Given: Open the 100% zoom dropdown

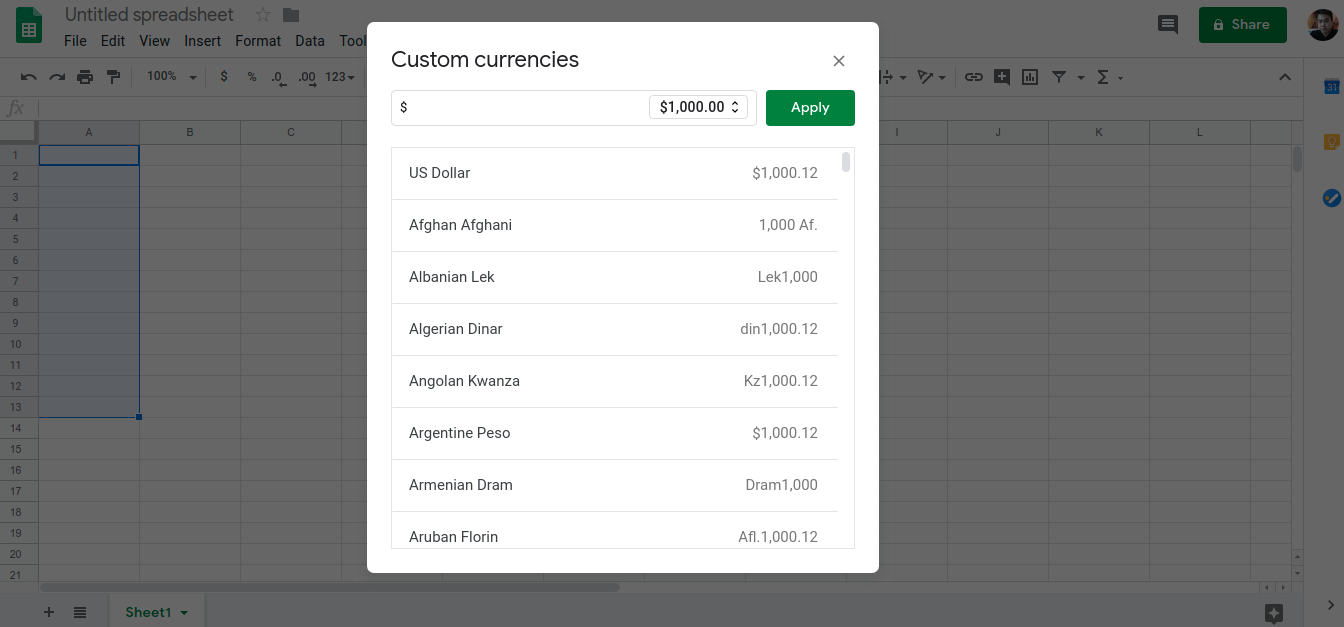Looking at the screenshot, I should tap(168, 77).
